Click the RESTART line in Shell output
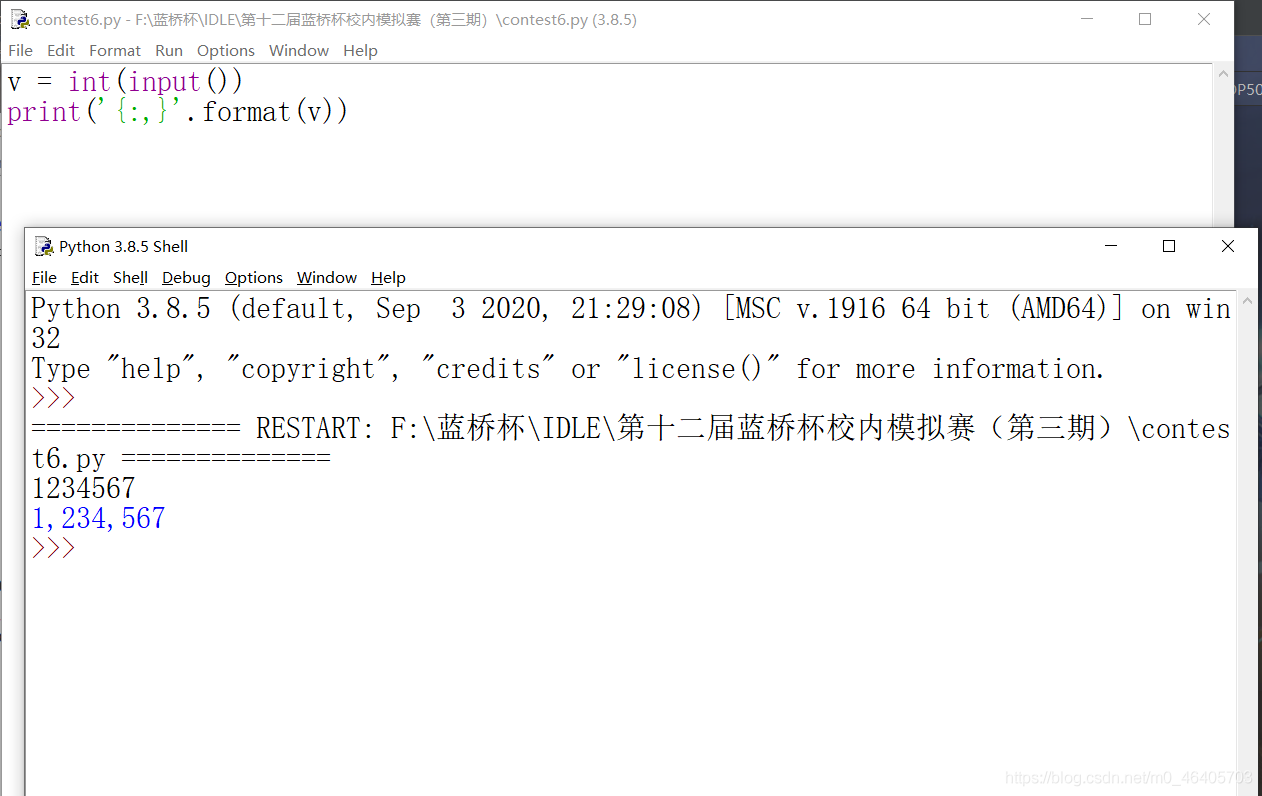 click(631, 443)
